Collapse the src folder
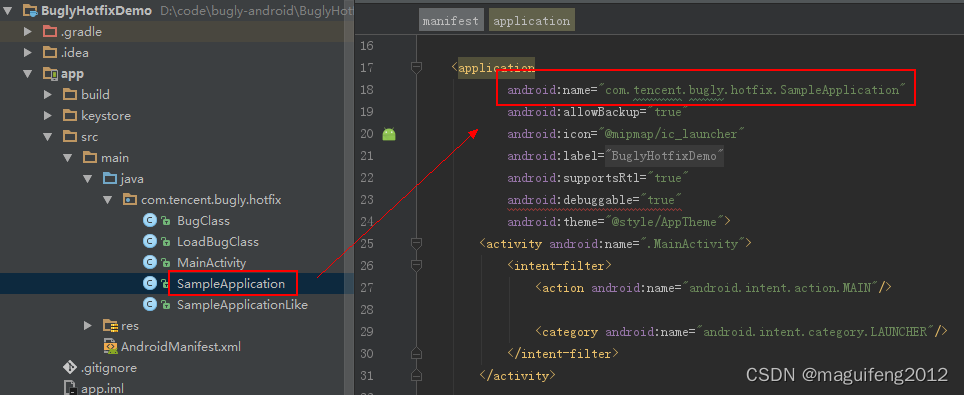Screen dimensions: 964x395 click(48, 137)
